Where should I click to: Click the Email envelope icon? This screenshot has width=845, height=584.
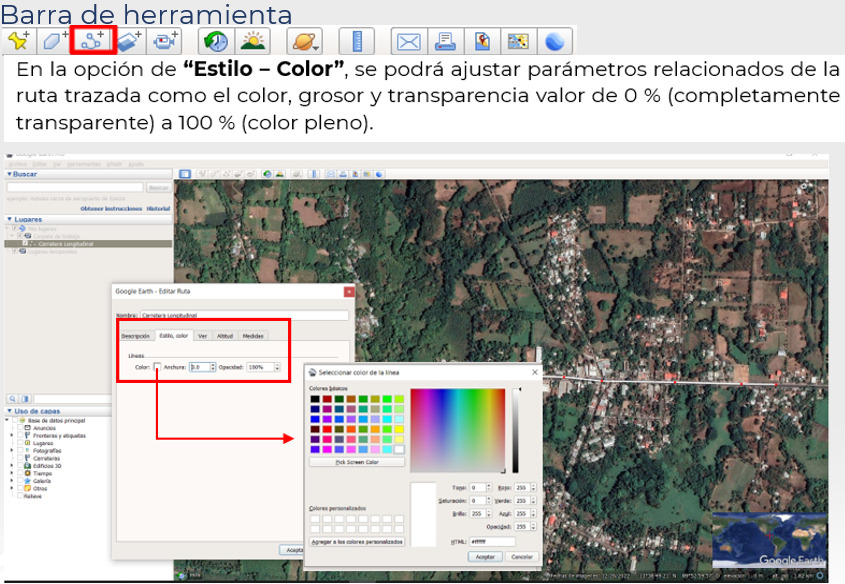(x=408, y=41)
